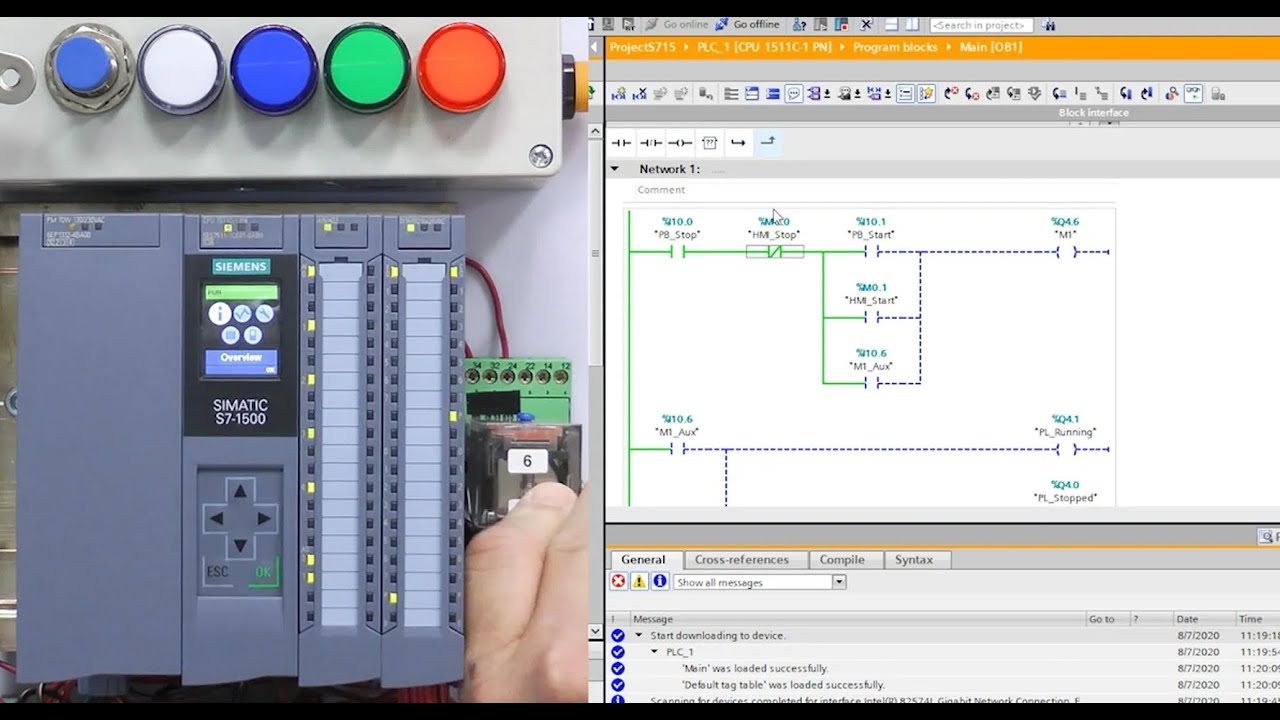This screenshot has width=1280, height=720.
Task: Click ProjectS715 in the breadcrumb
Action: point(642,47)
